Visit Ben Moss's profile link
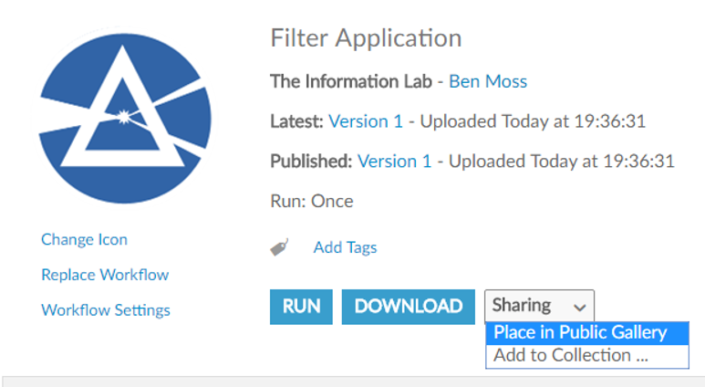 point(488,81)
